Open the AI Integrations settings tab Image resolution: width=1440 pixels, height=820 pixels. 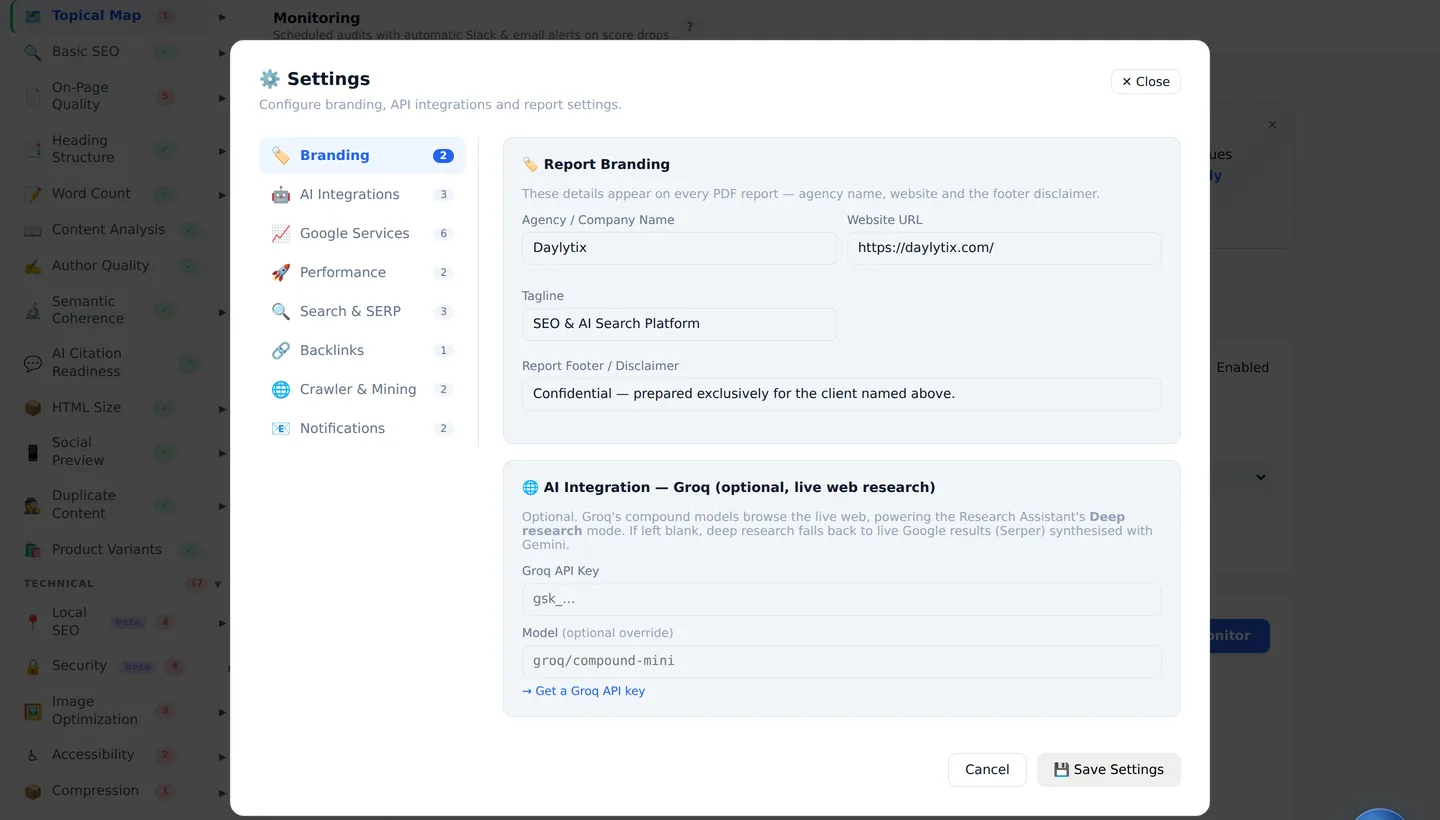pos(362,194)
